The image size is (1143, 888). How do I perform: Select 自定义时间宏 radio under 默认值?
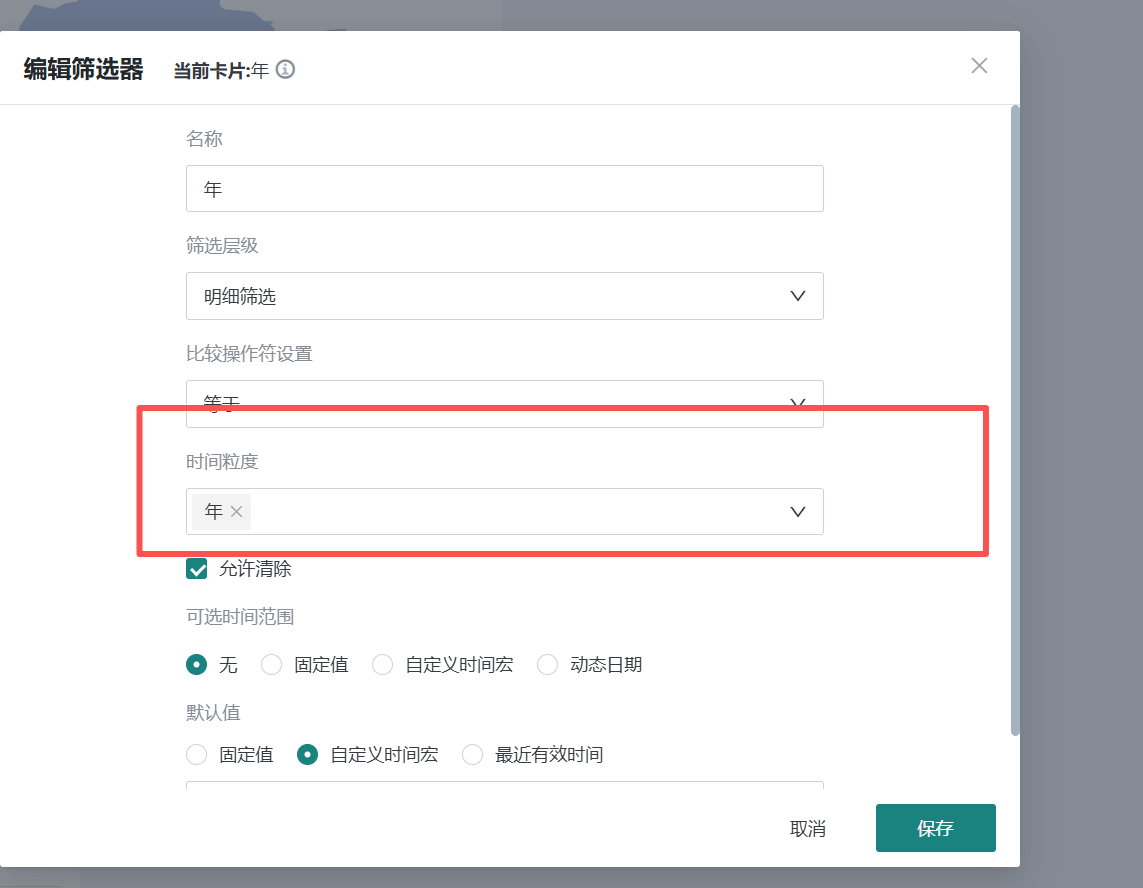coord(307,755)
